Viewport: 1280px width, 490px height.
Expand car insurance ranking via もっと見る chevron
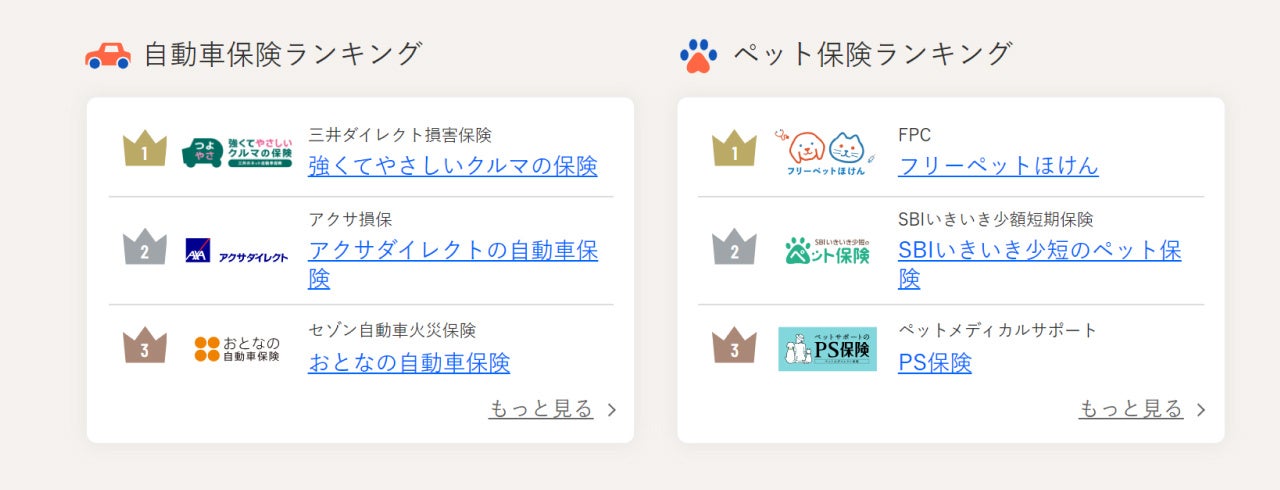click(x=612, y=410)
